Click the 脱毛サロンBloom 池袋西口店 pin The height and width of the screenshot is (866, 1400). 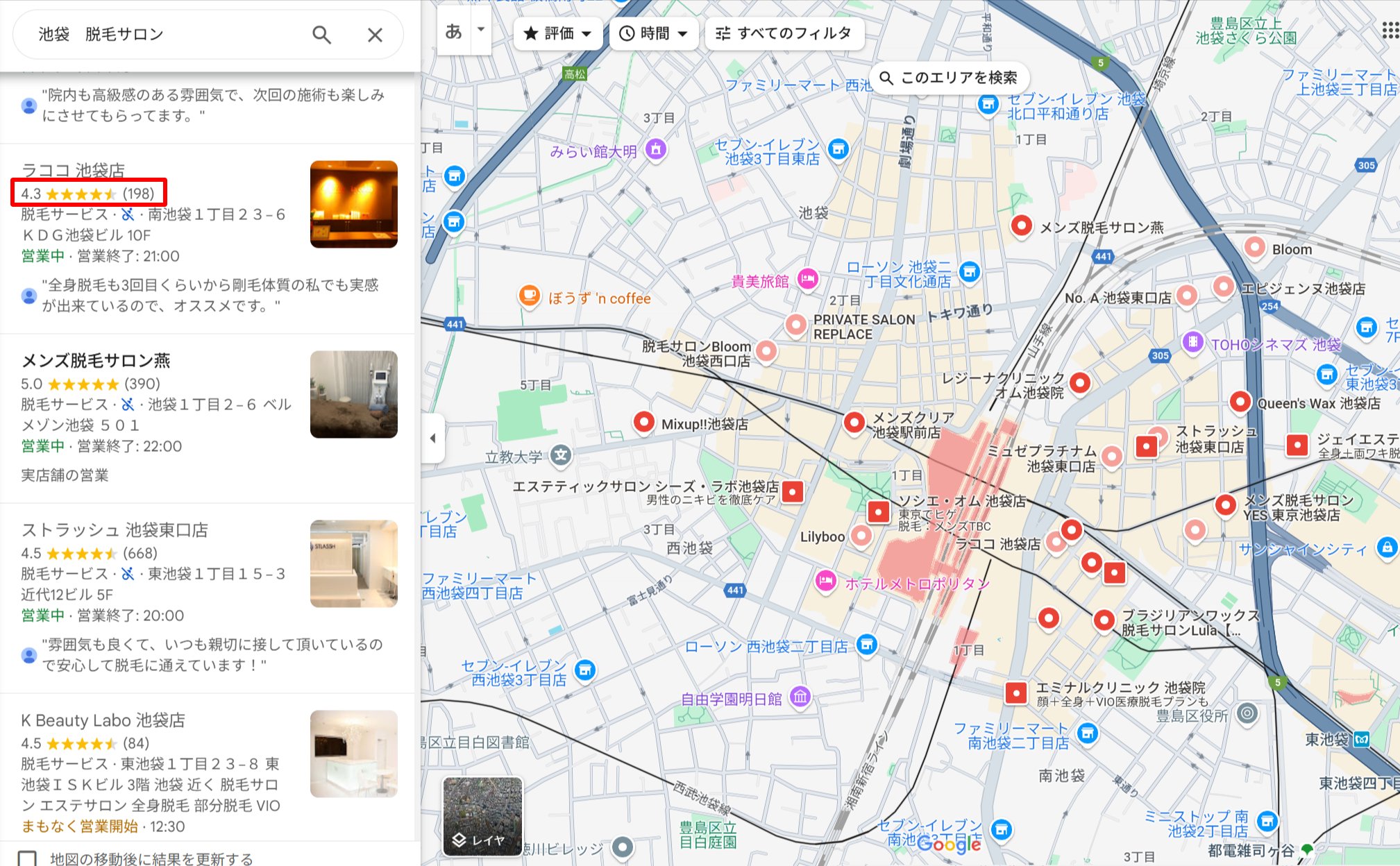coord(766,351)
